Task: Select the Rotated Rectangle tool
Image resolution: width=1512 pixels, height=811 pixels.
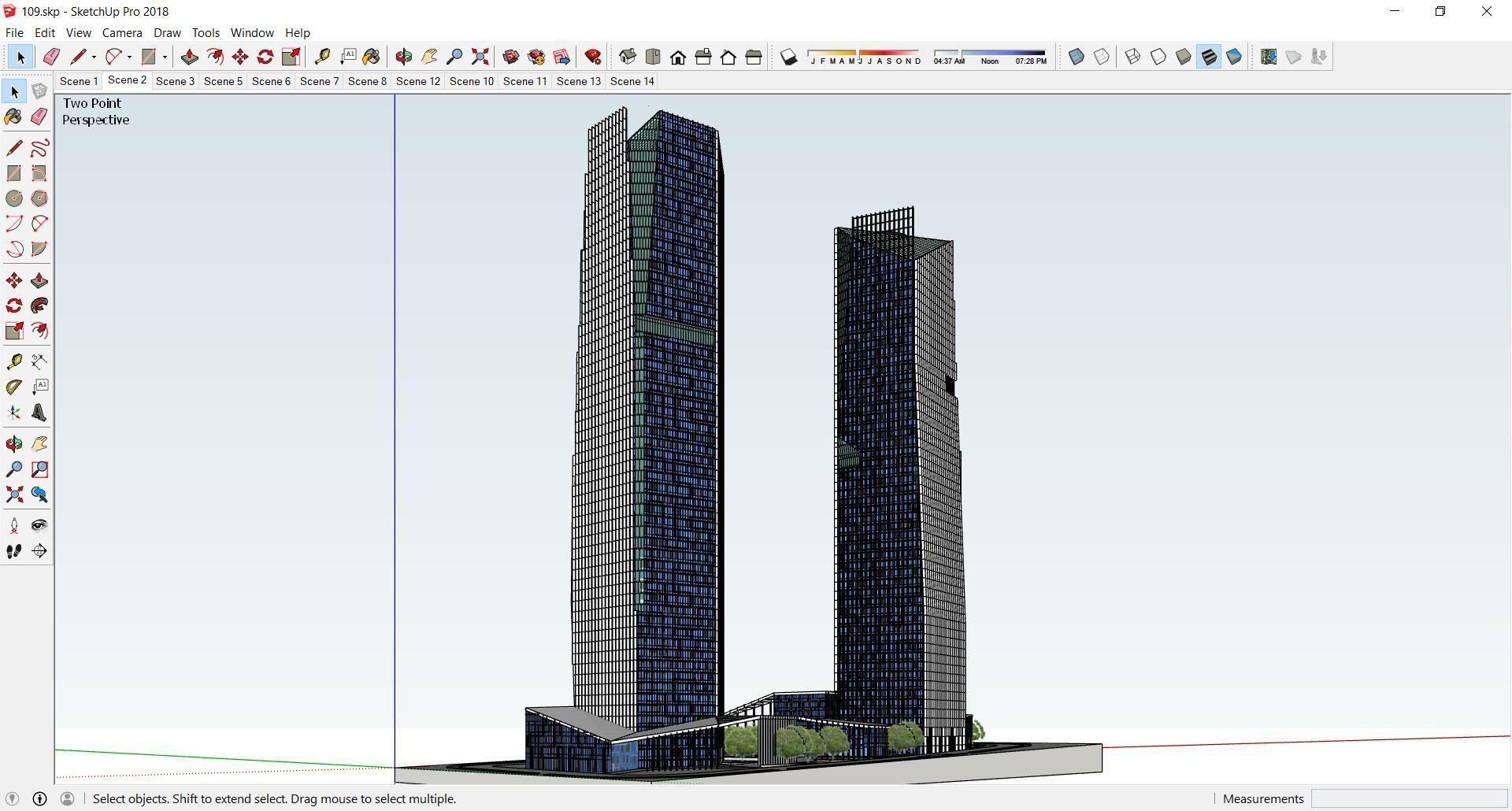Action: point(39,173)
